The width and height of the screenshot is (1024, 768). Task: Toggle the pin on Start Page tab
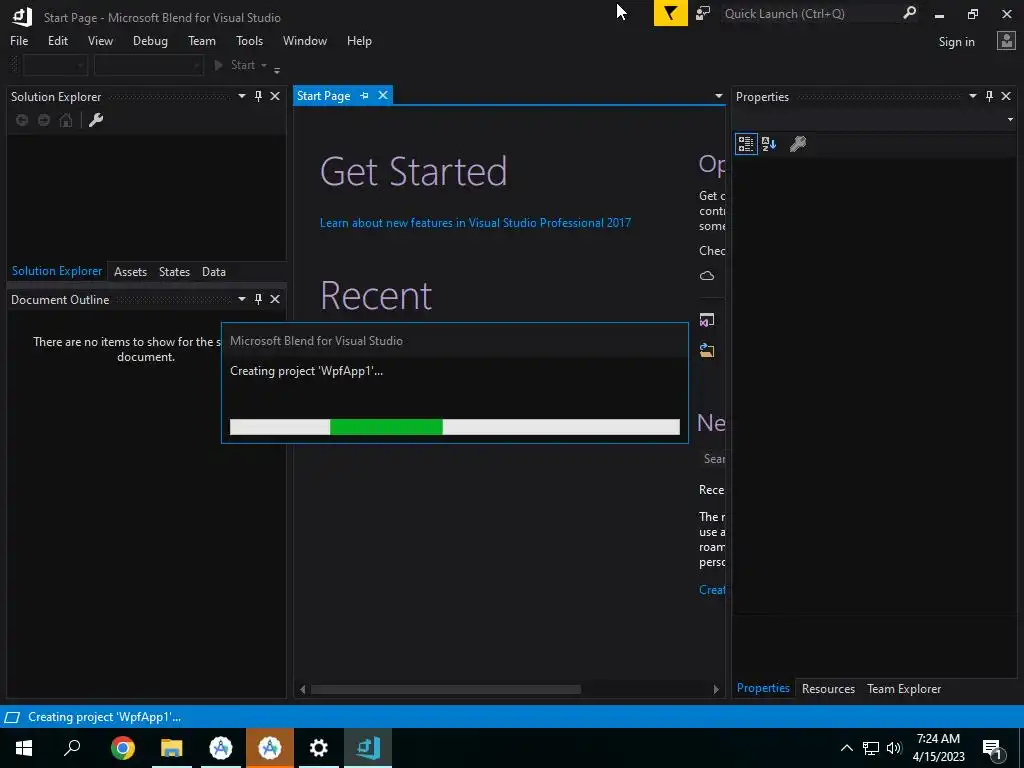(x=364, y=95)
